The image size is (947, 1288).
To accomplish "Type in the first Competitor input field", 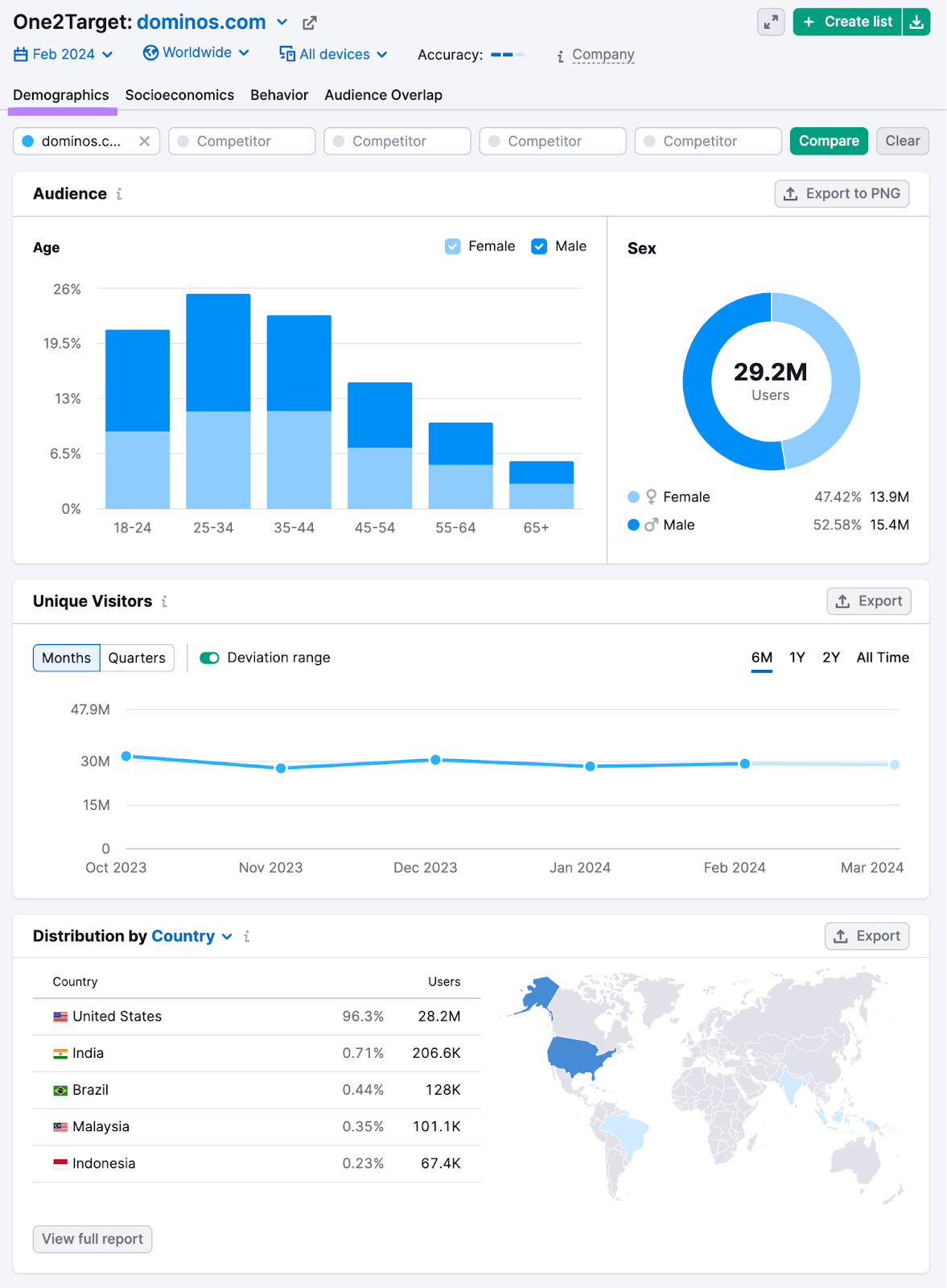I will (241, 141).
